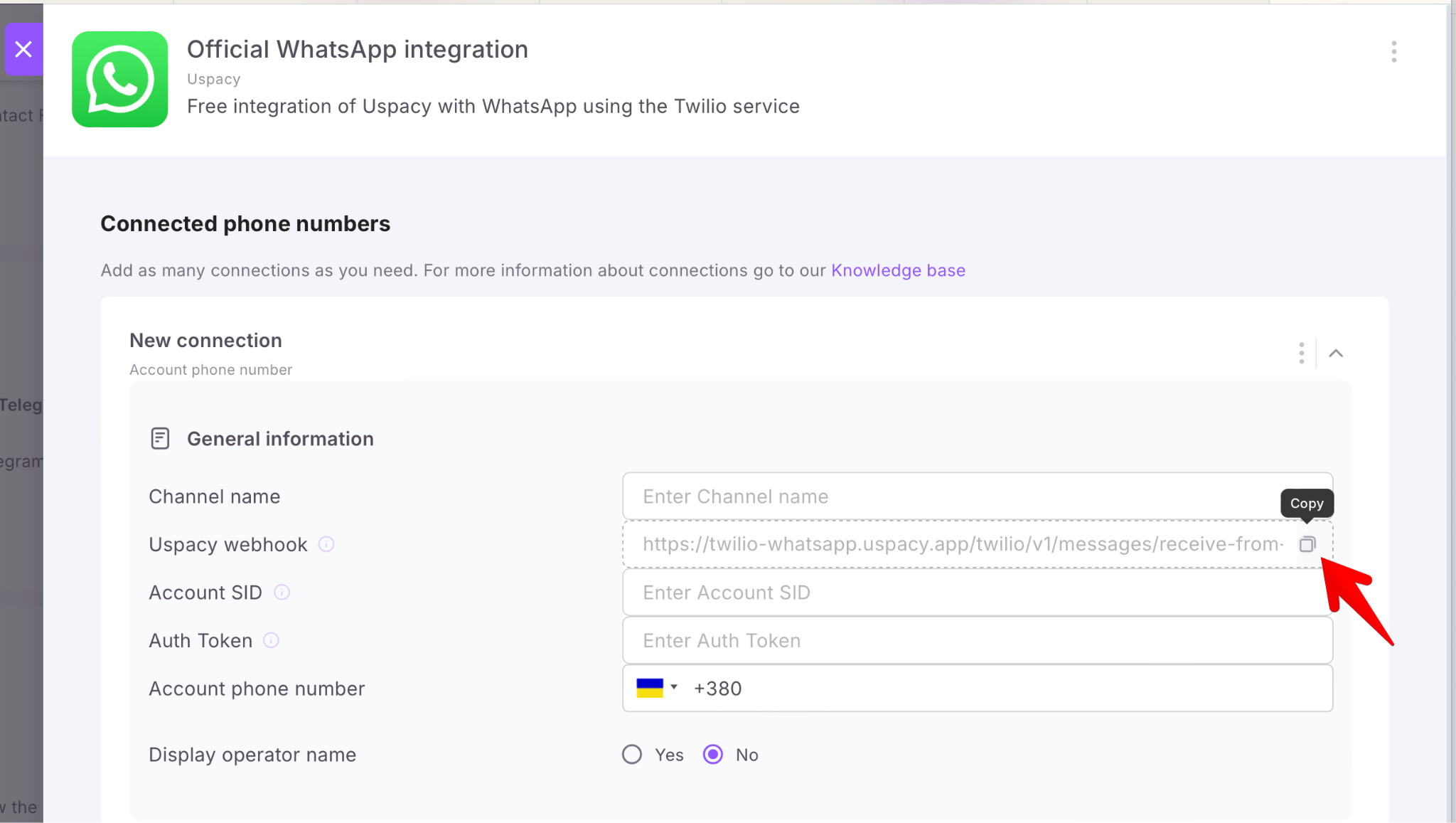Select No for Display operator name

[x=713, y=754]
